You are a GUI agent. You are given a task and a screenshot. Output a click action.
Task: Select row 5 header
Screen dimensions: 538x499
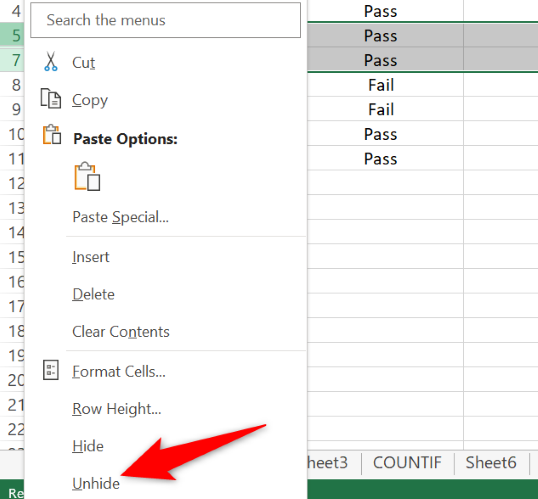click(13, 35)
